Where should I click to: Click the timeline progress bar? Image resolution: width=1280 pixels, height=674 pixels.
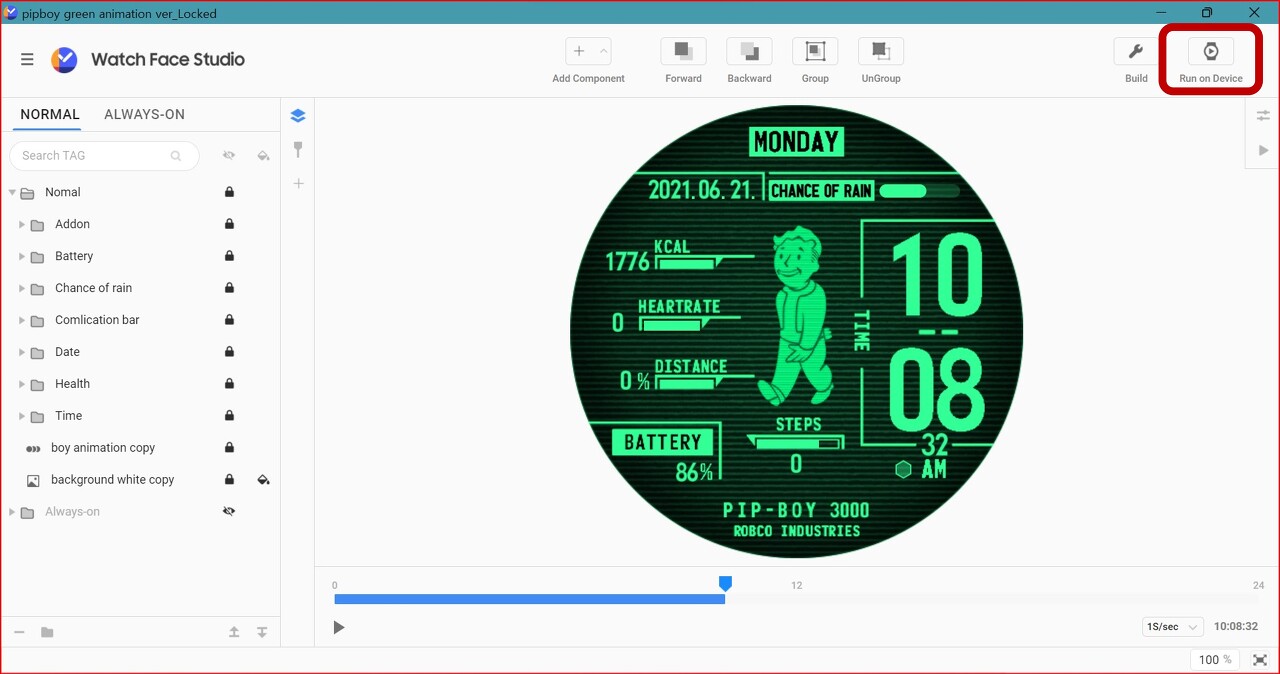pyautogui.click(x=799, y=599)
